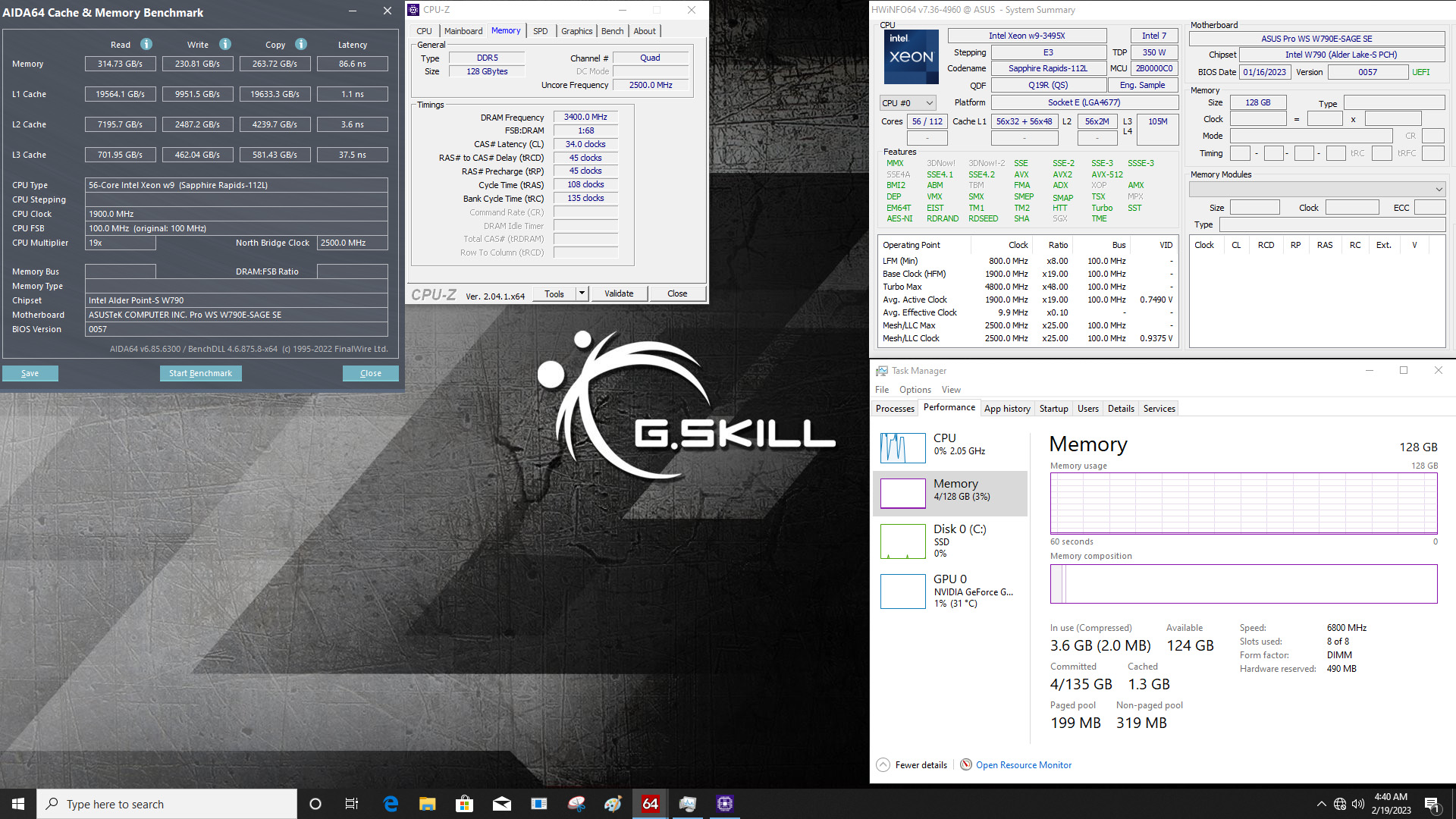Open Users tab in Task Manager
This screenshot has height=819, width=1456.
[x=1087, y=408]
